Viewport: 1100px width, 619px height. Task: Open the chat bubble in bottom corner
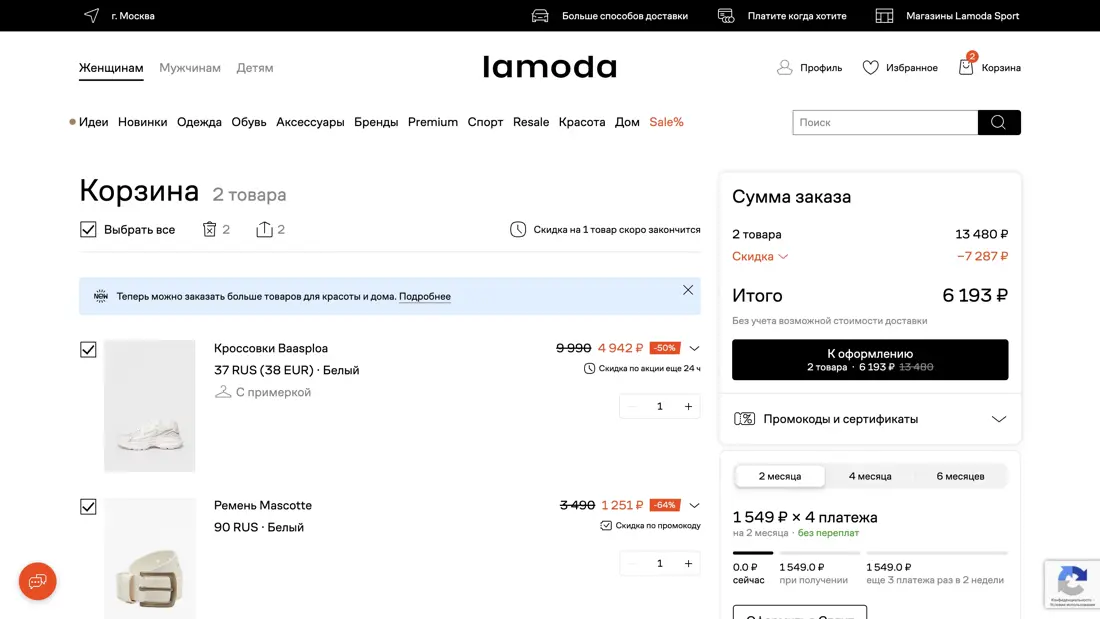[x=37, y=581]
